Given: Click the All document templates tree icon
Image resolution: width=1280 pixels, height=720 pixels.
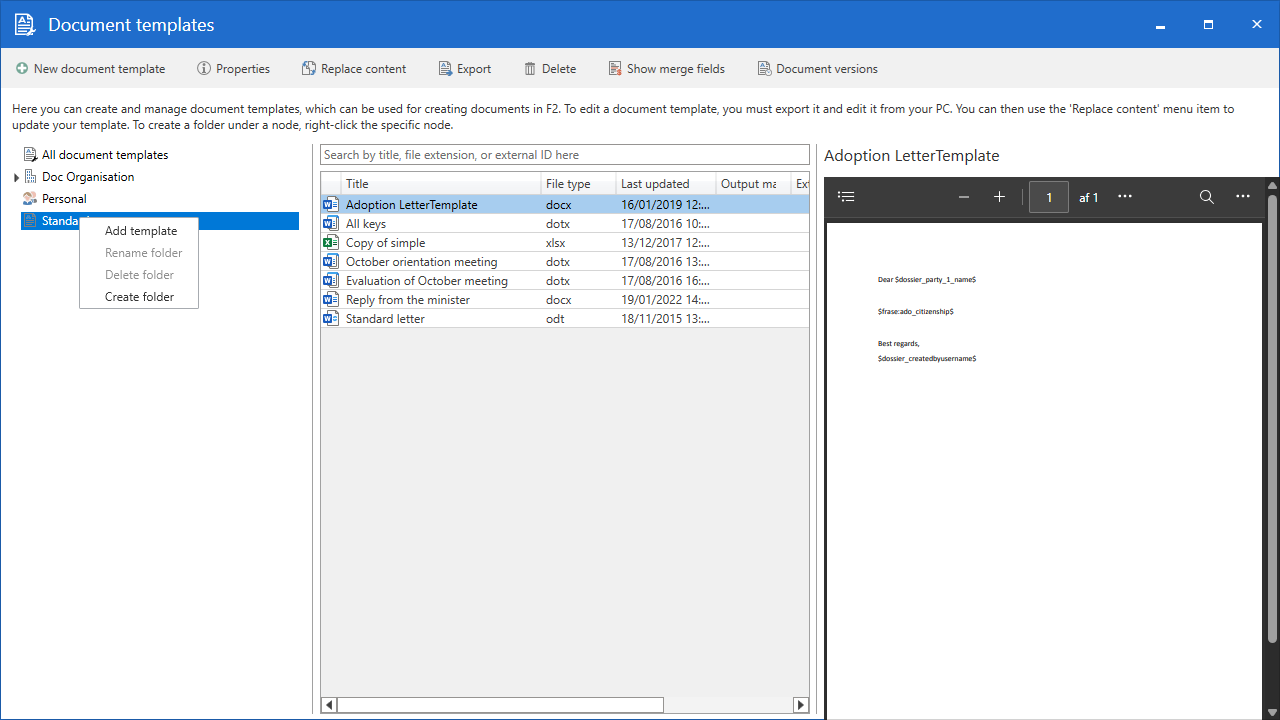Looking at the screenshot, I should click(x=30, y=155).
